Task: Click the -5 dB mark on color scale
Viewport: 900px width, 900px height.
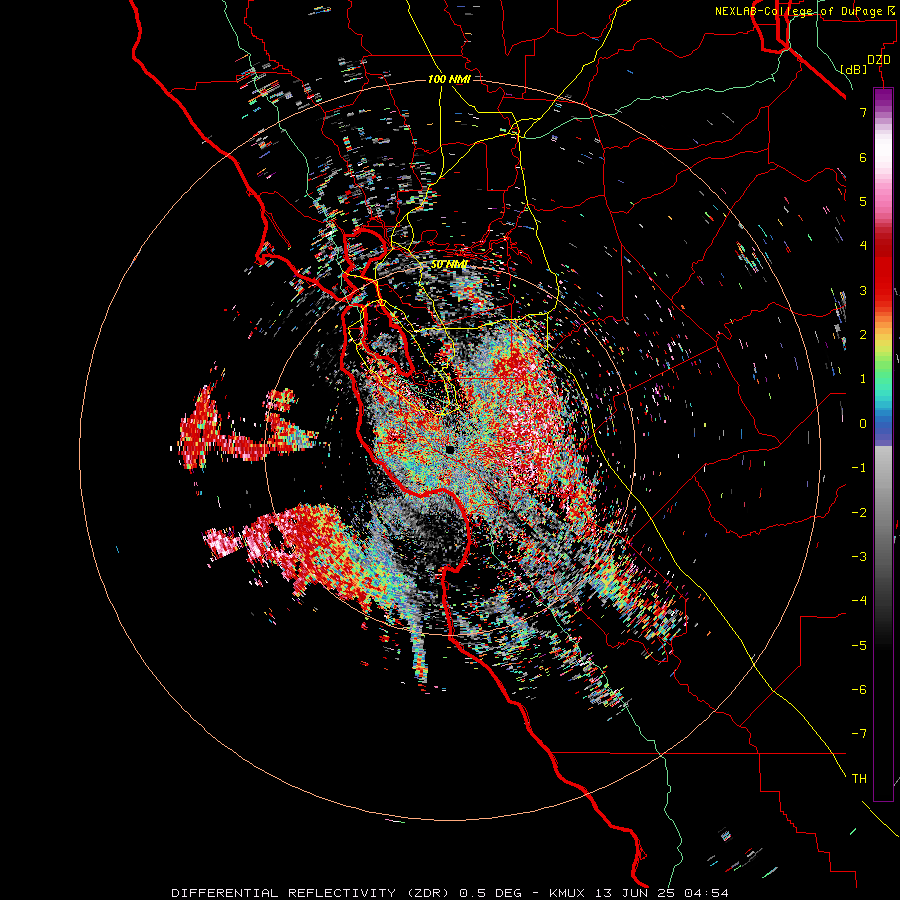Action: [x=859, y=646]
